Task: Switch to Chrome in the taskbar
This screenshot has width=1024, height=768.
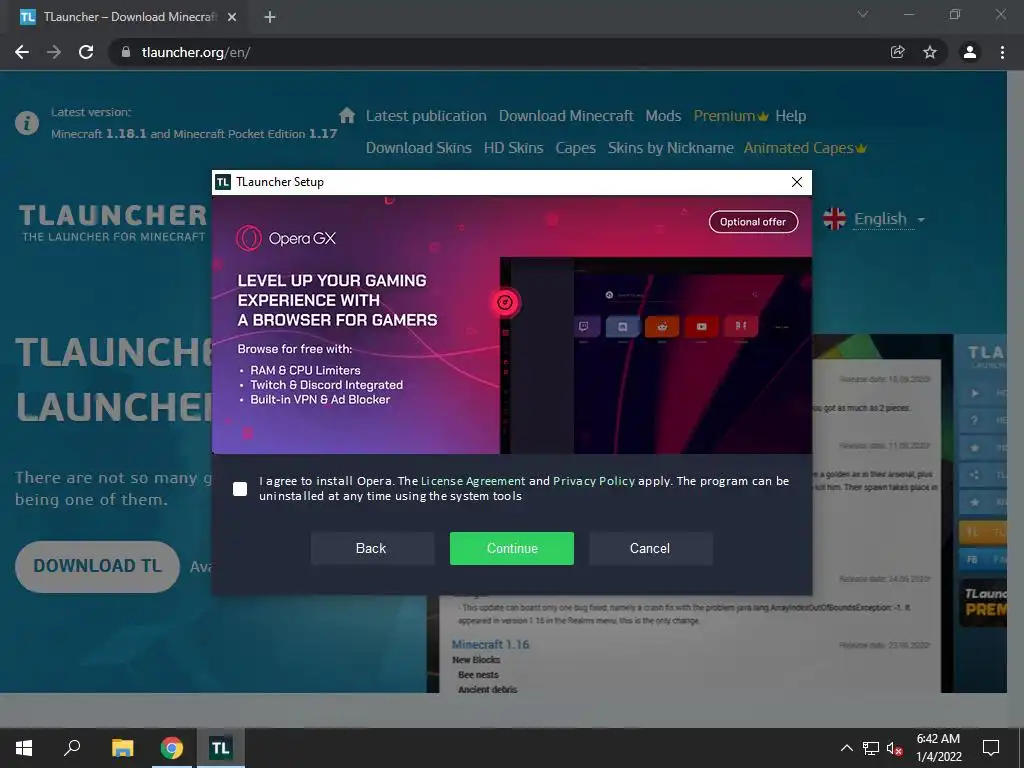Action: pos(172,748)
